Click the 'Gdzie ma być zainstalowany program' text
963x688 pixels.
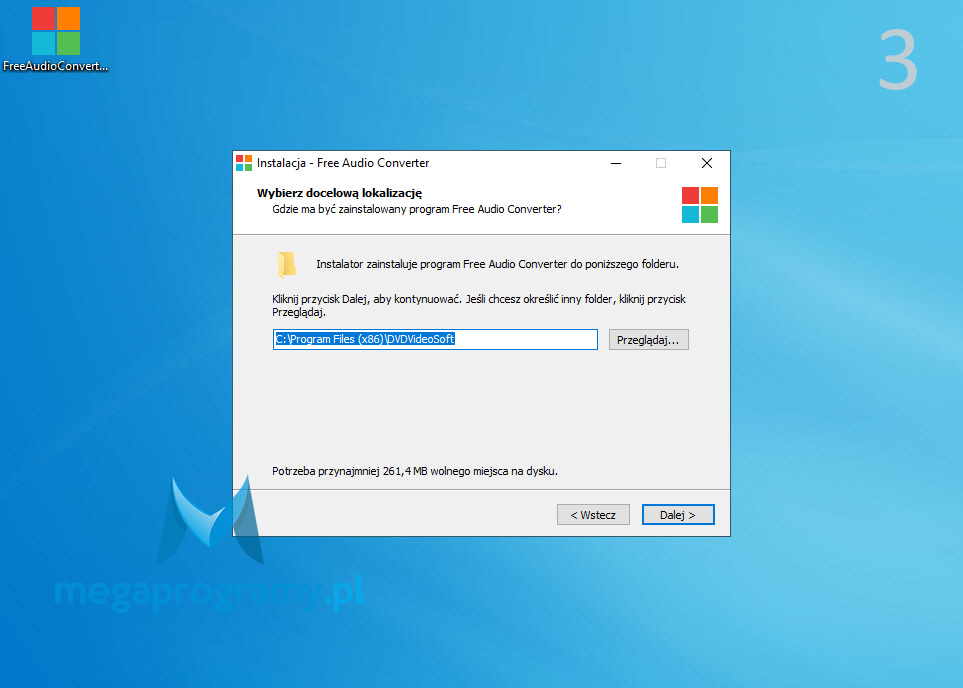[x=416, y=209]
